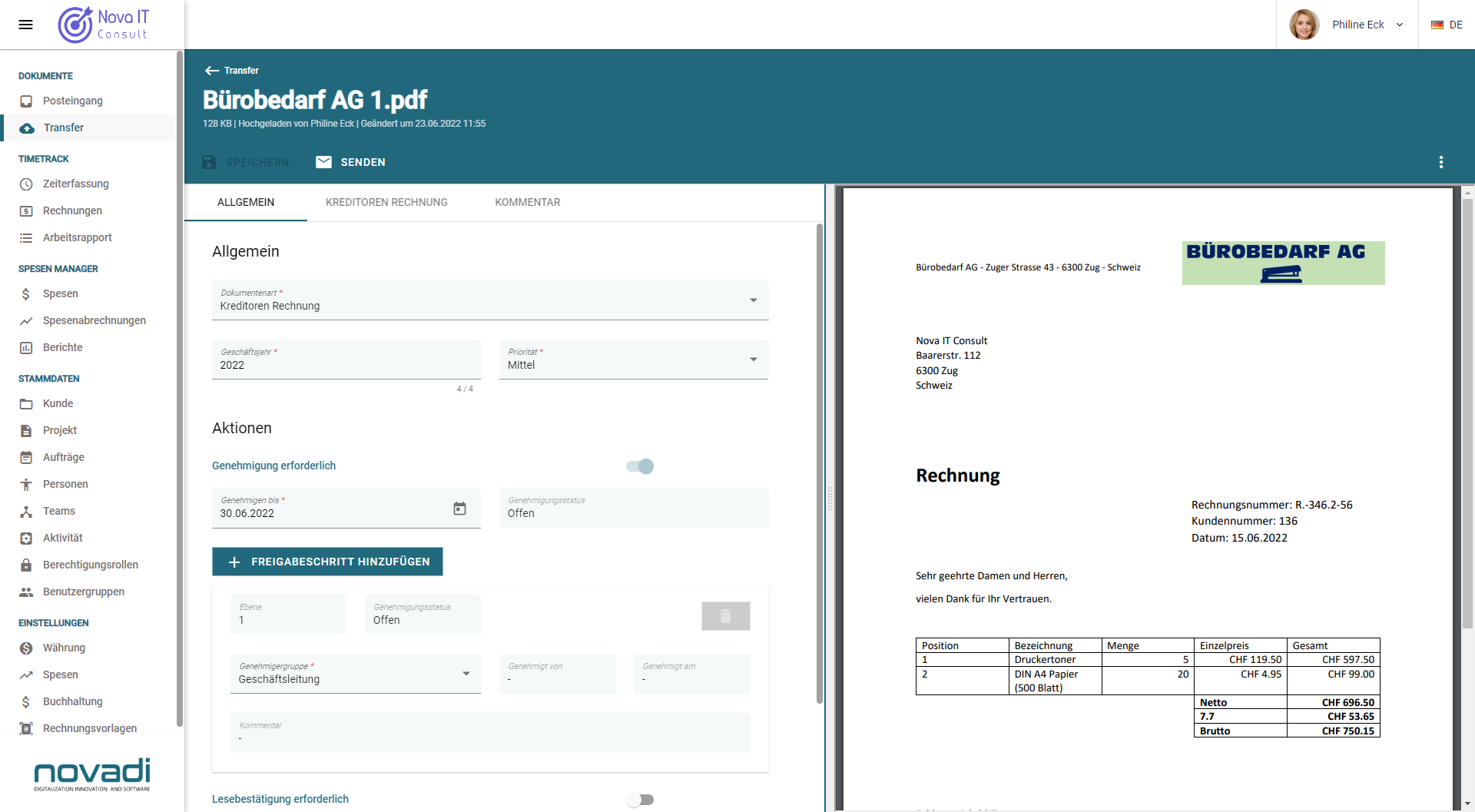Click the Geschäftsjahr input field
1475x812 pixels.
346,360
